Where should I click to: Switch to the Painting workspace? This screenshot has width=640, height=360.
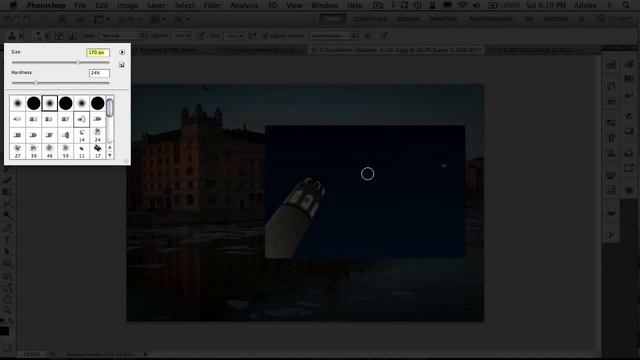444,19
